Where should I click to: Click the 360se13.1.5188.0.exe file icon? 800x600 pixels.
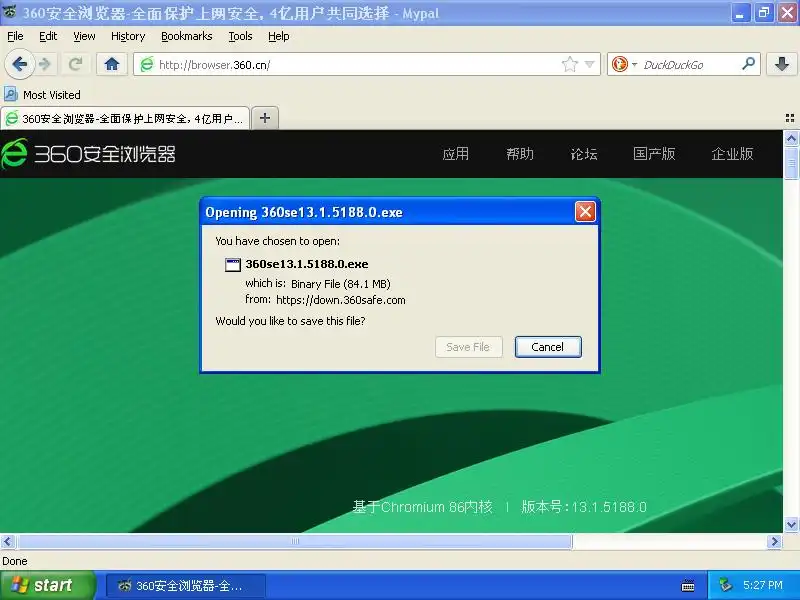(x=233, y=264)
